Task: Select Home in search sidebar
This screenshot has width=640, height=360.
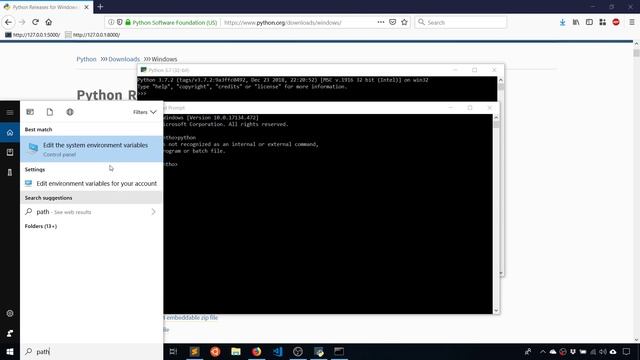Action: click(10, 133)
